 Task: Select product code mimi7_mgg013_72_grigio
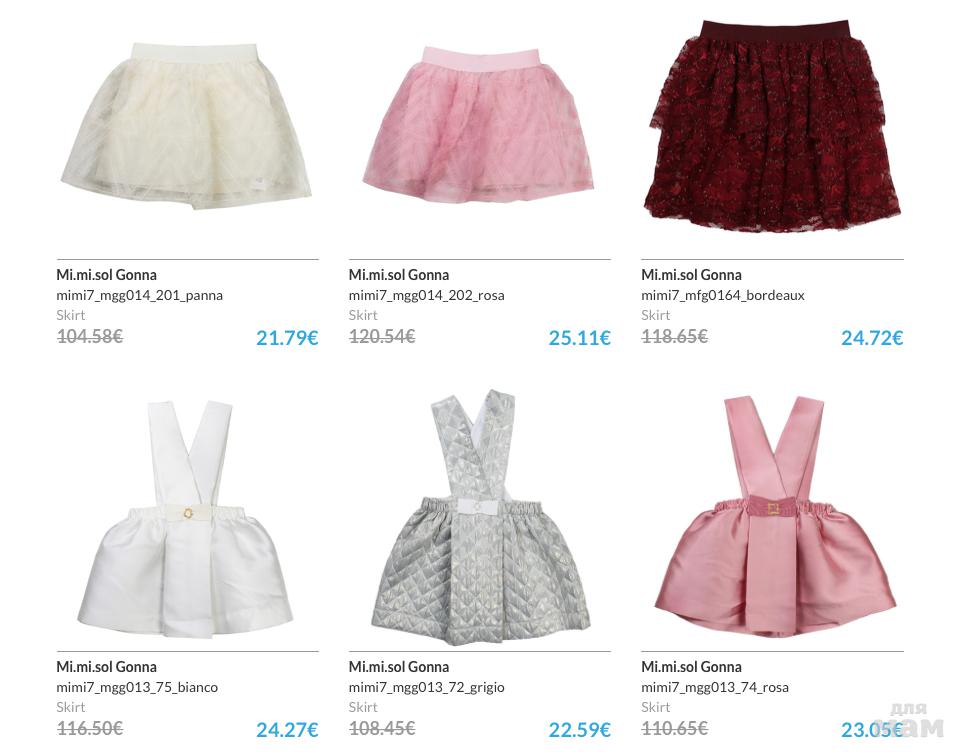click(426, 688)
